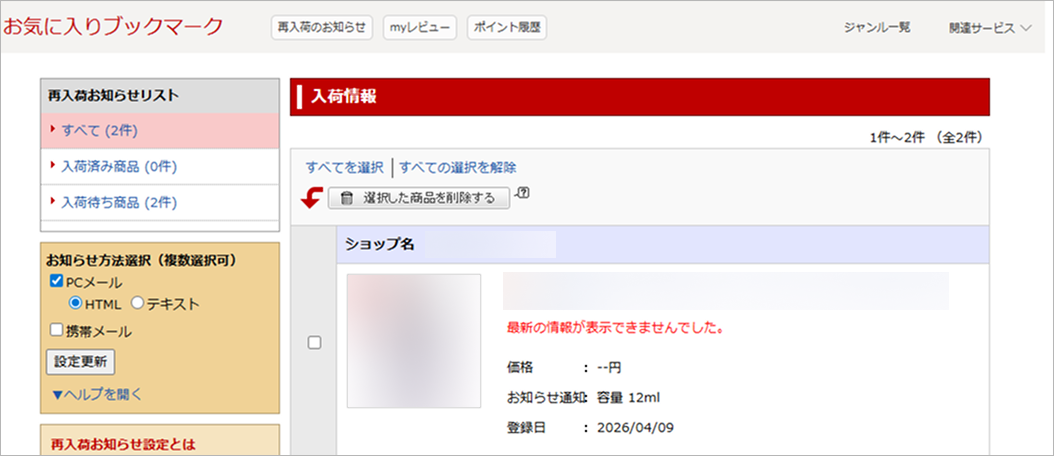This screenshot has height=456, width=1054.
Task: Select 入荷済み商品 (0件) filter
Action: tap(160, 166)
